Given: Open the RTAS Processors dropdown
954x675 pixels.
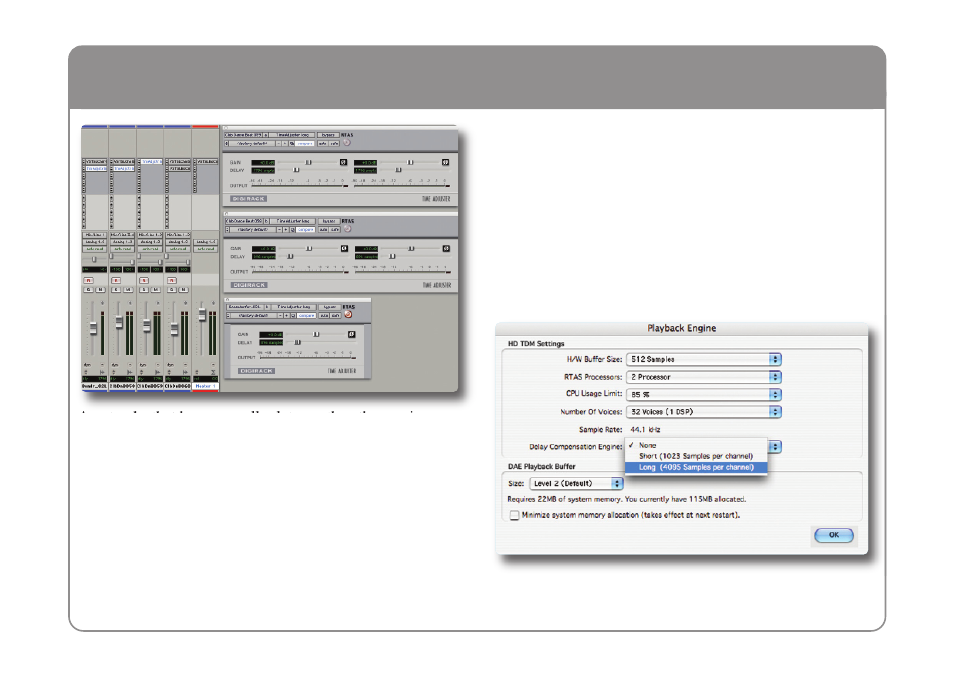Looking at the screenshot, I should (x=703, y=377).
